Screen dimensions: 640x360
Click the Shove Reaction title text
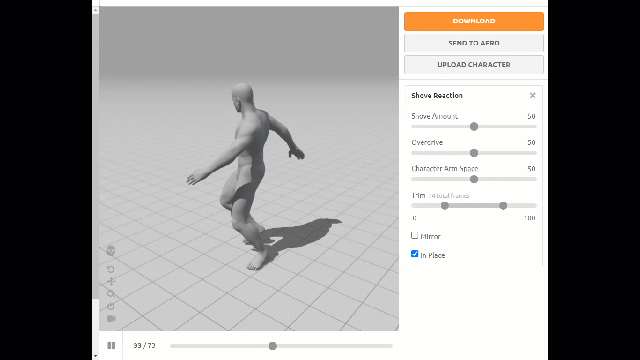coord(437,96)
